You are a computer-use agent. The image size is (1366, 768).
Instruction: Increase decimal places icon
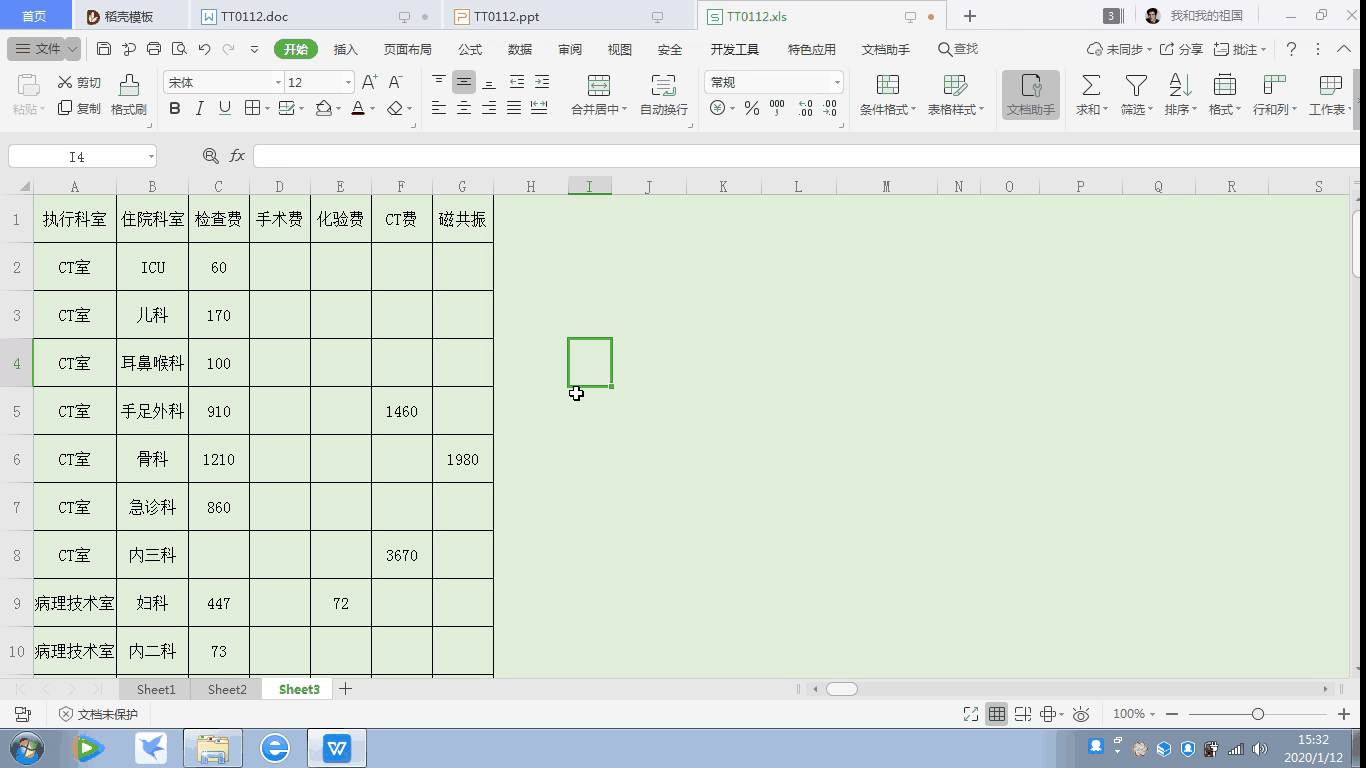tap(805, 108)
